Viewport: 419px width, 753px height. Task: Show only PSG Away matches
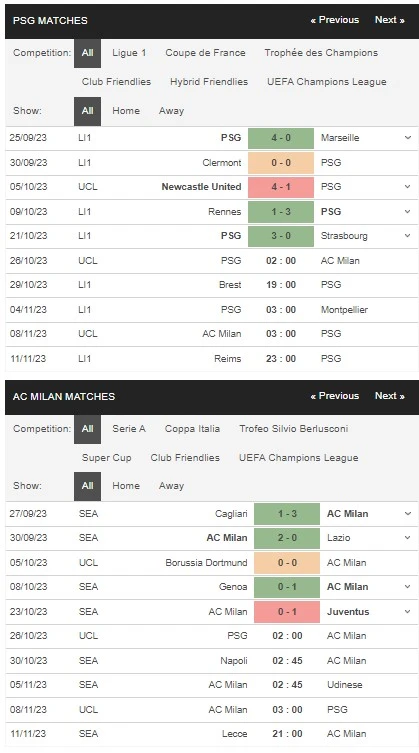[x=172, y=111]
